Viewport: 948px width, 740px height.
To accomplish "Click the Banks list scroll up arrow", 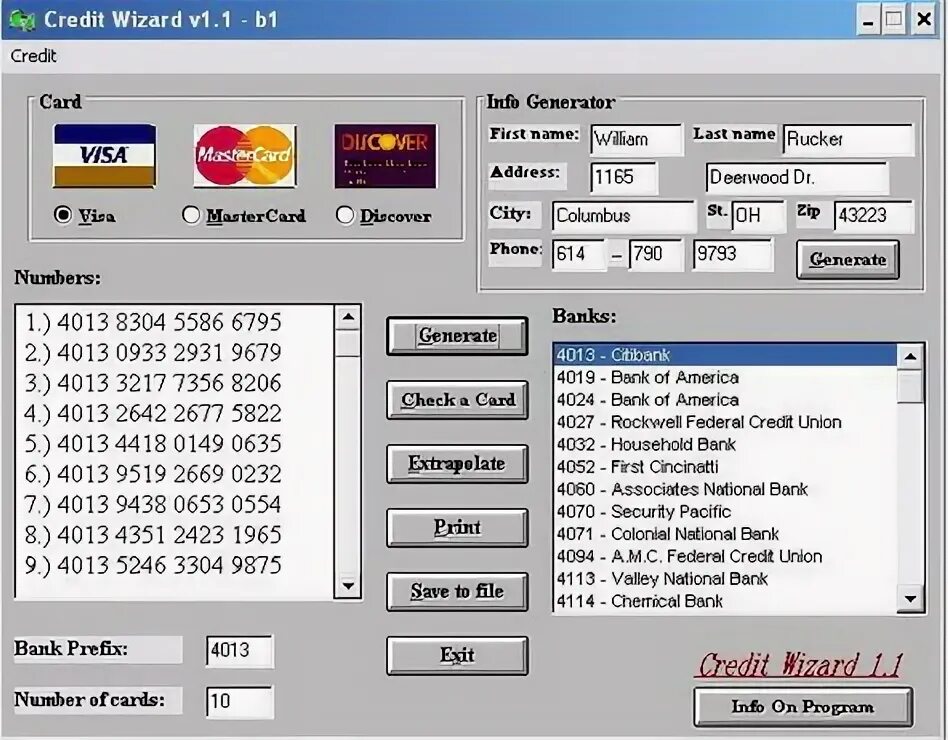I will [x=910, y=356].
